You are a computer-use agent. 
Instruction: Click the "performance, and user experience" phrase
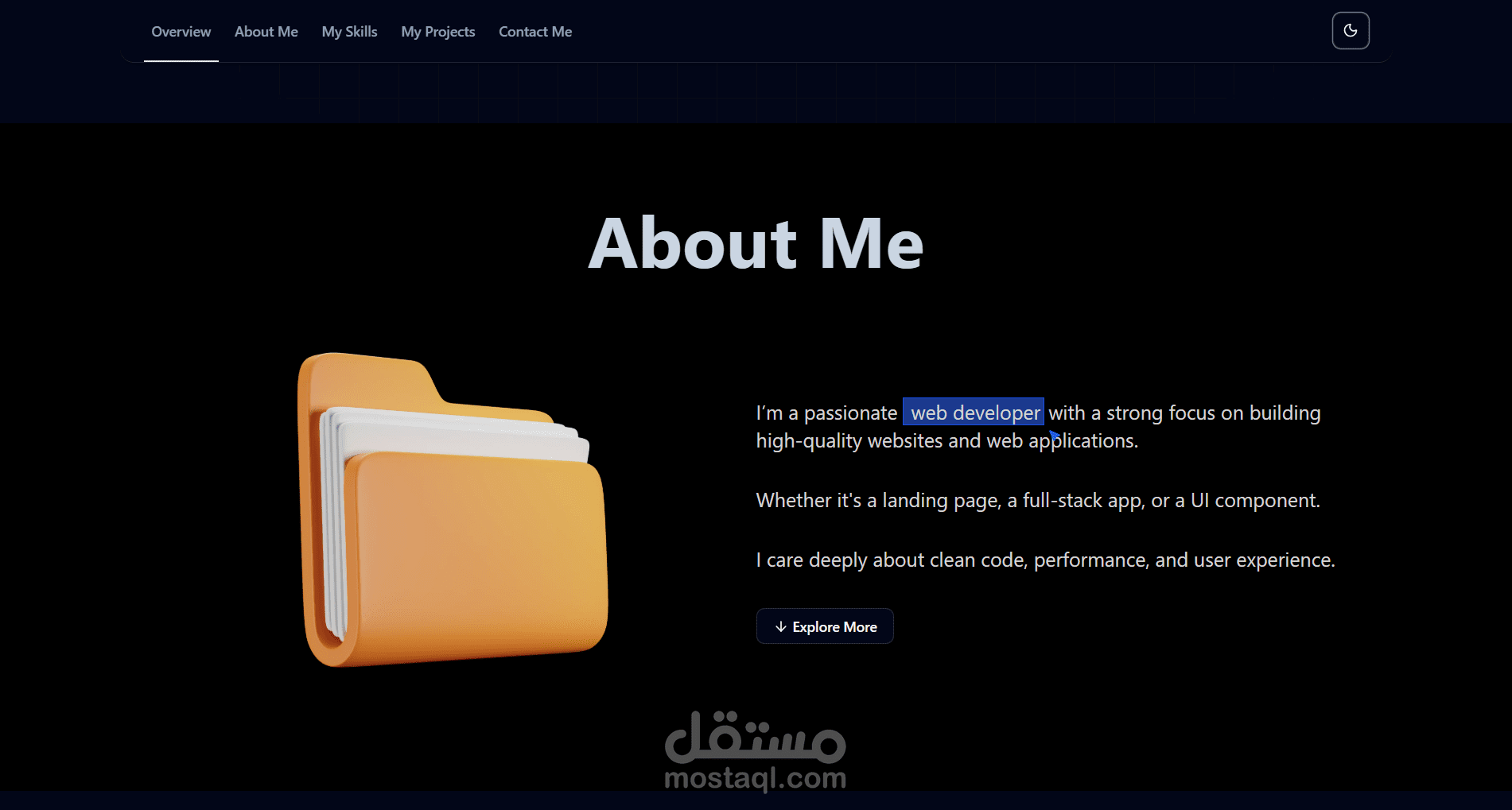click(1184, 560)
